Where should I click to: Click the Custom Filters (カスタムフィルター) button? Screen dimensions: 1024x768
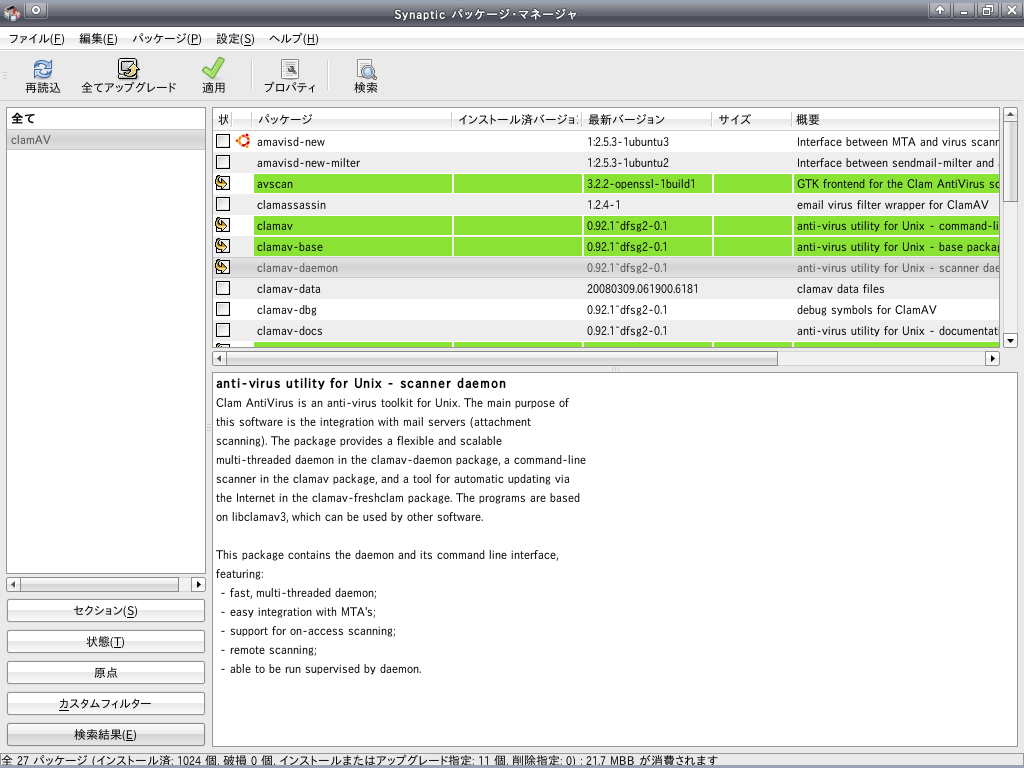tap(106, 704)
